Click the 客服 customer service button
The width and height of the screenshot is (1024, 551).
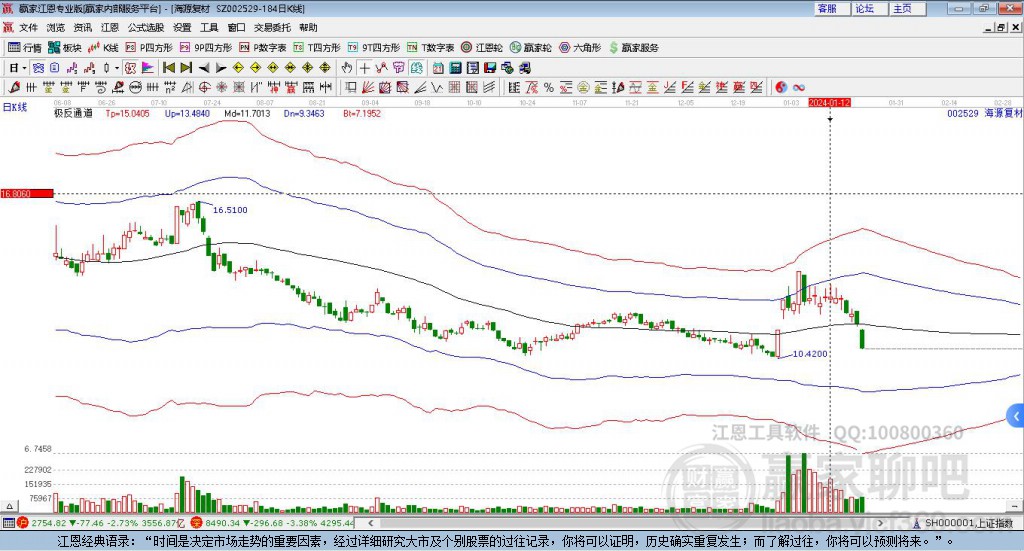click(x=832, y=8)
